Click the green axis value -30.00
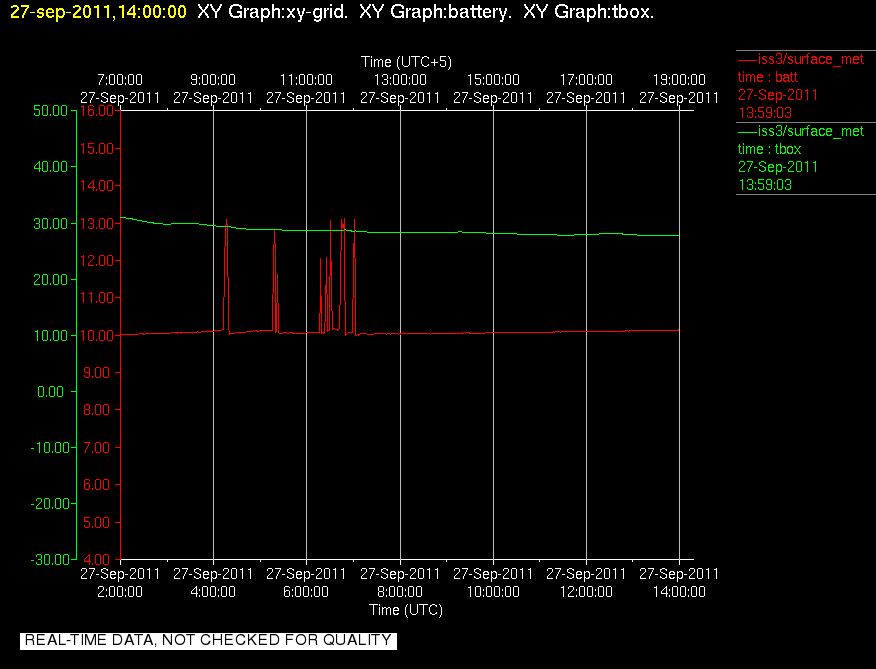The height and width of the screenshot is (669, 876). [x=50, y=559]
